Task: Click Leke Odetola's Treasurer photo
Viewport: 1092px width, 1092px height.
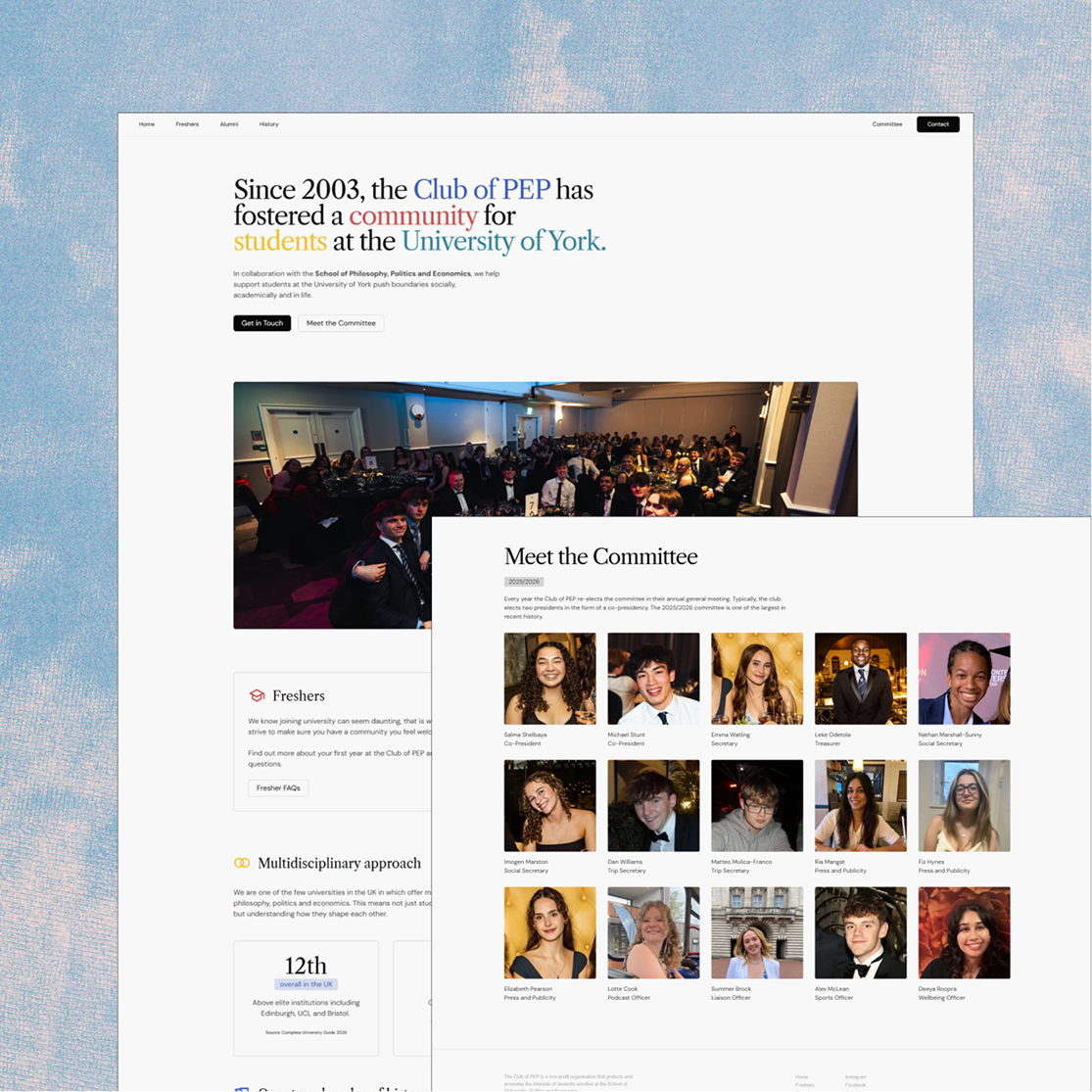Action: point(860,679)
